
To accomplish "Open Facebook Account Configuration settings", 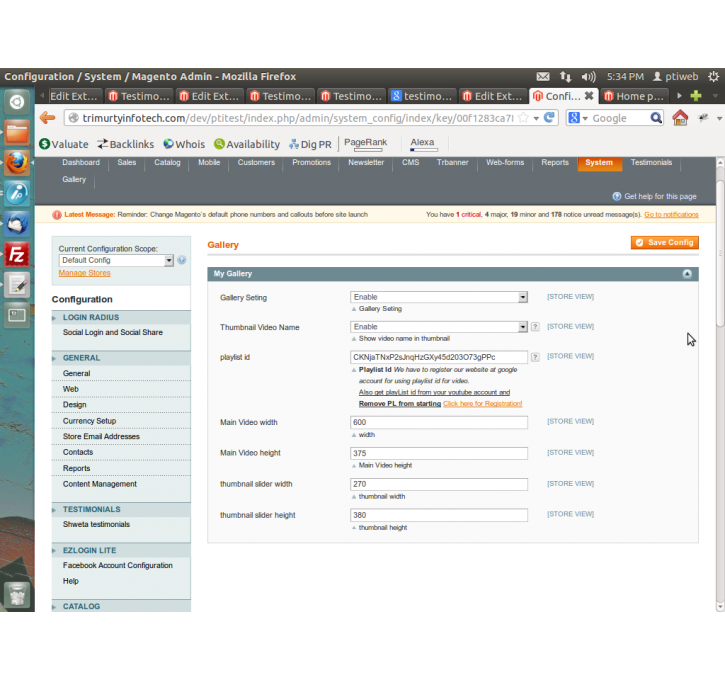I will (117, 565).
